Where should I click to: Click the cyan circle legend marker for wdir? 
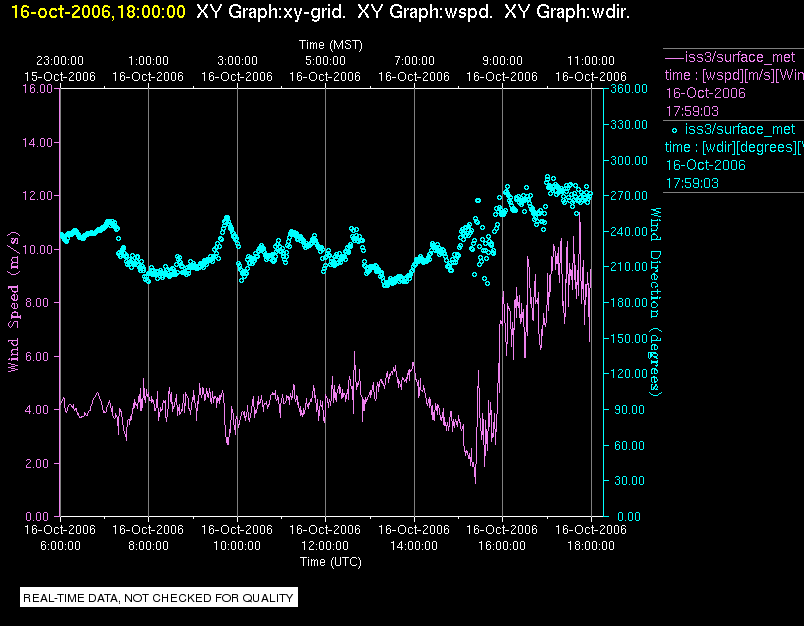pos(674,131)
